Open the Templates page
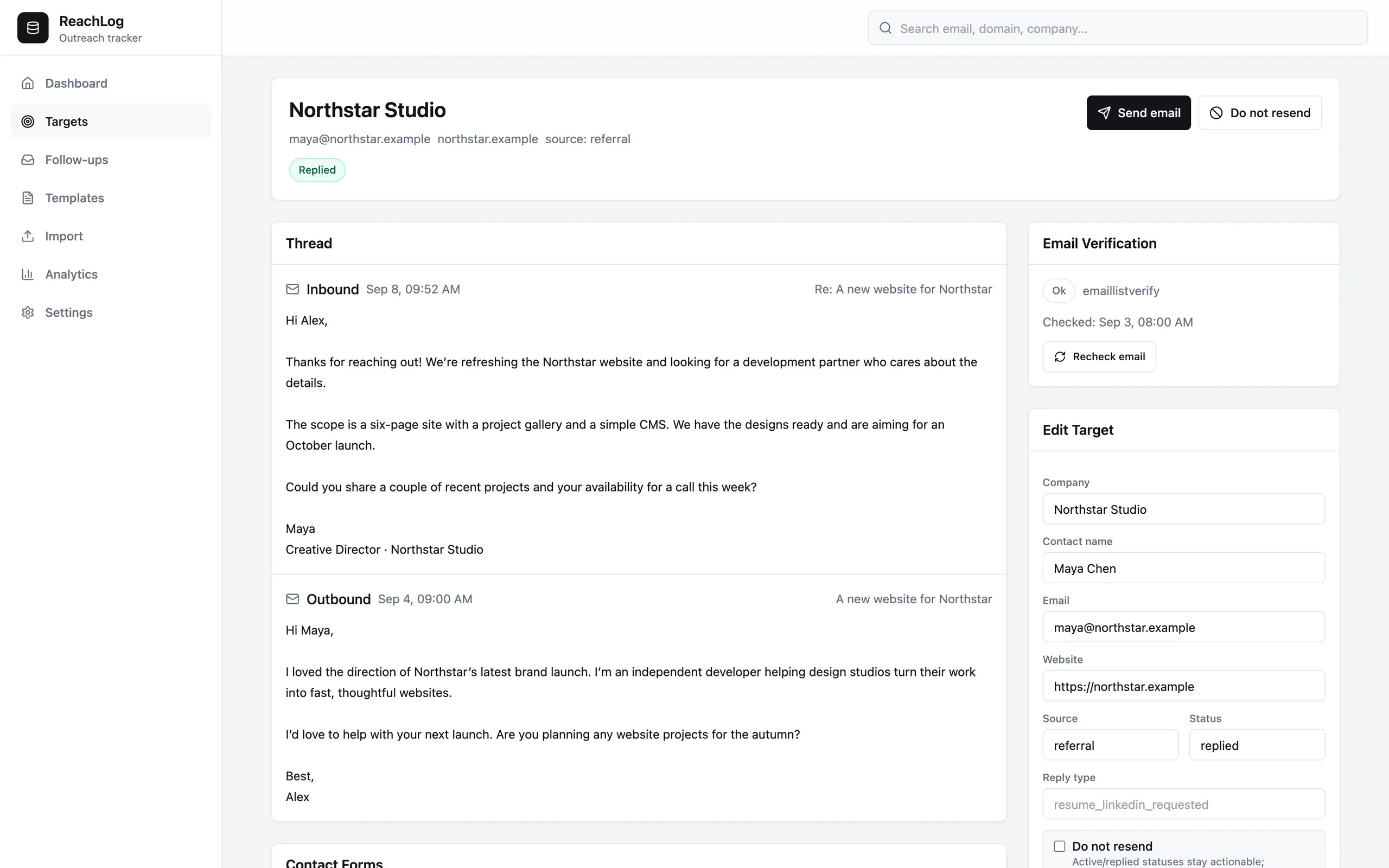The width and height of the screenshot is (1389, 868). pyautogui.click(x=111, y=198)
